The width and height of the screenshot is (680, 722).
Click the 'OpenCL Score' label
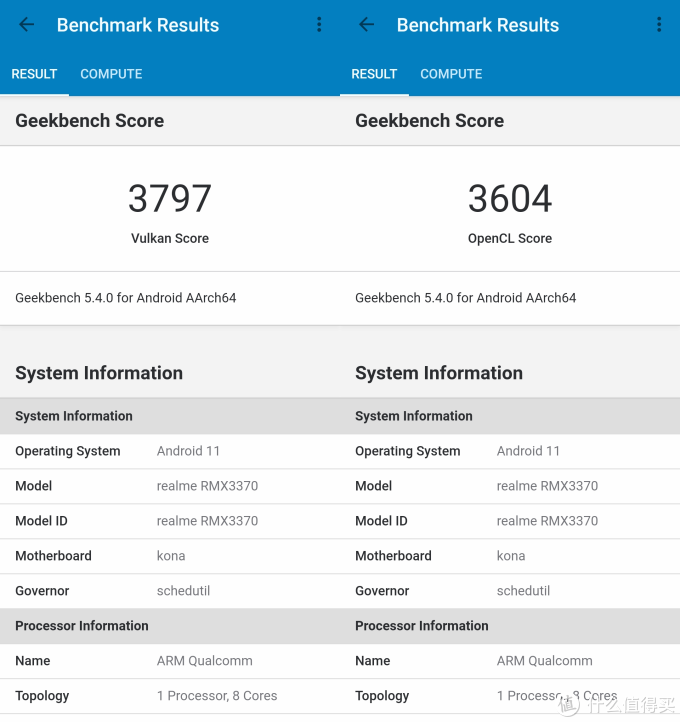tap(510, 238)
